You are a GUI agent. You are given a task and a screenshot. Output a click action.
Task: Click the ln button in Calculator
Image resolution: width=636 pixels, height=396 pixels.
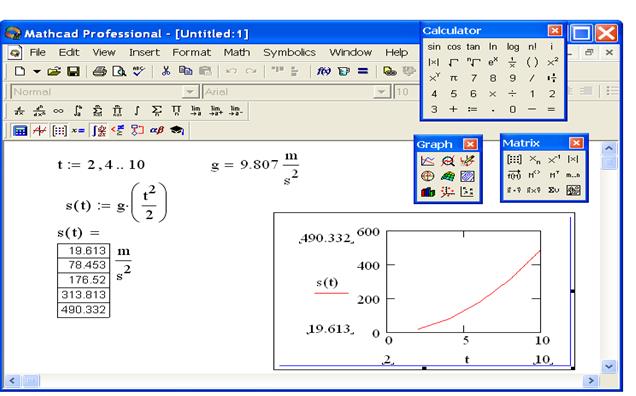(x=492, y=47)
